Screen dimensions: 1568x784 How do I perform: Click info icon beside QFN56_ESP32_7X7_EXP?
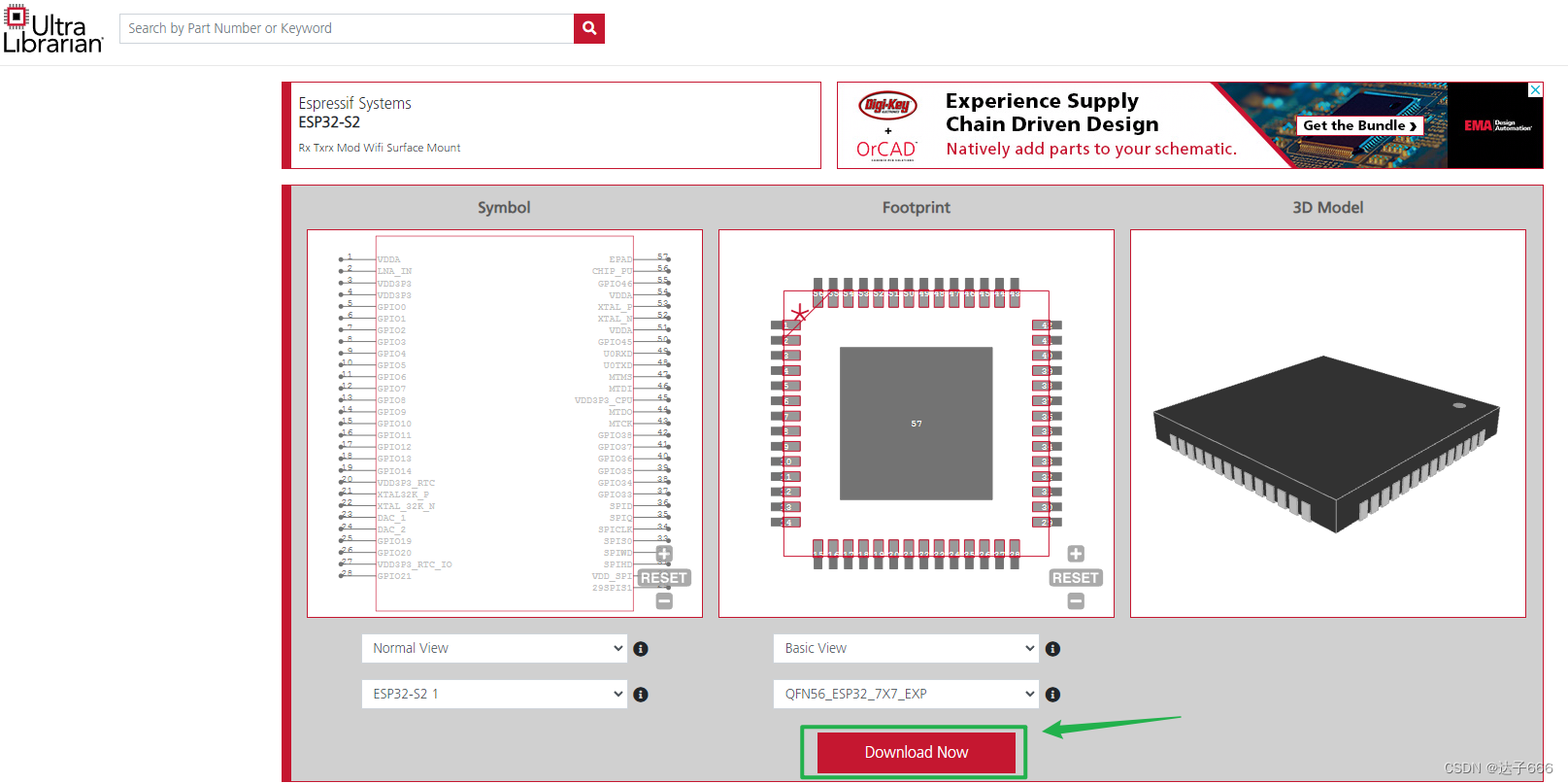[1052, 695]
